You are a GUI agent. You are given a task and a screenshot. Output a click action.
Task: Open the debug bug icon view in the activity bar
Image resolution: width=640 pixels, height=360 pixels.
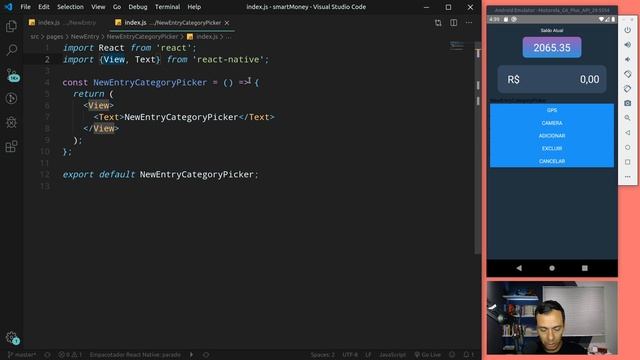pyautogui.click(x=11, y=122)
